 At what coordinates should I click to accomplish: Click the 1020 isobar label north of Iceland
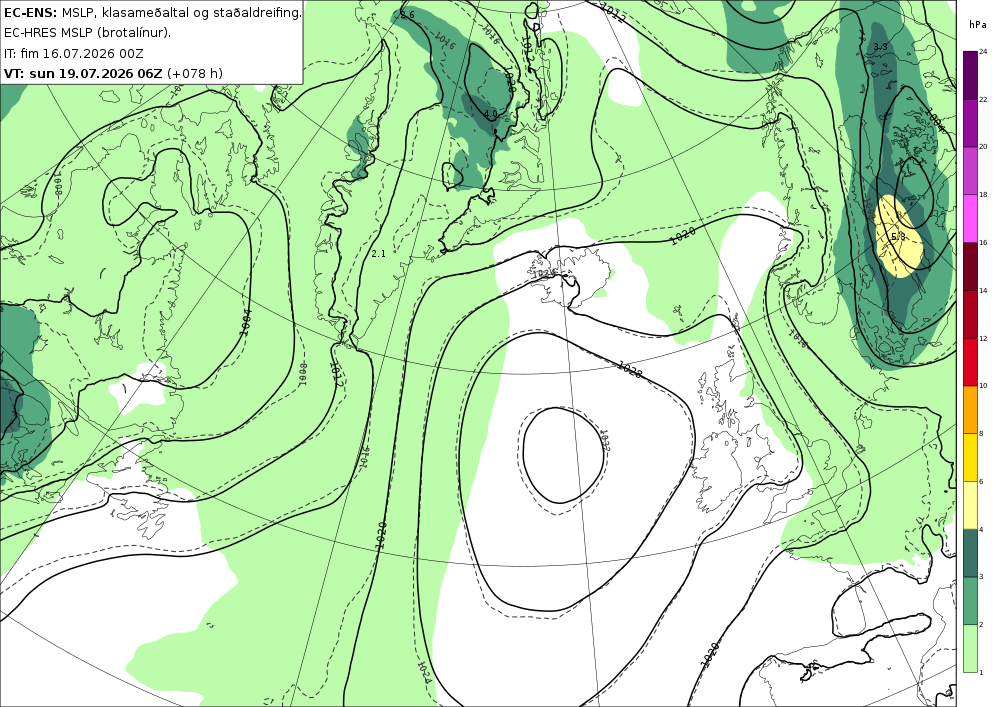click(x=682, y=236)
